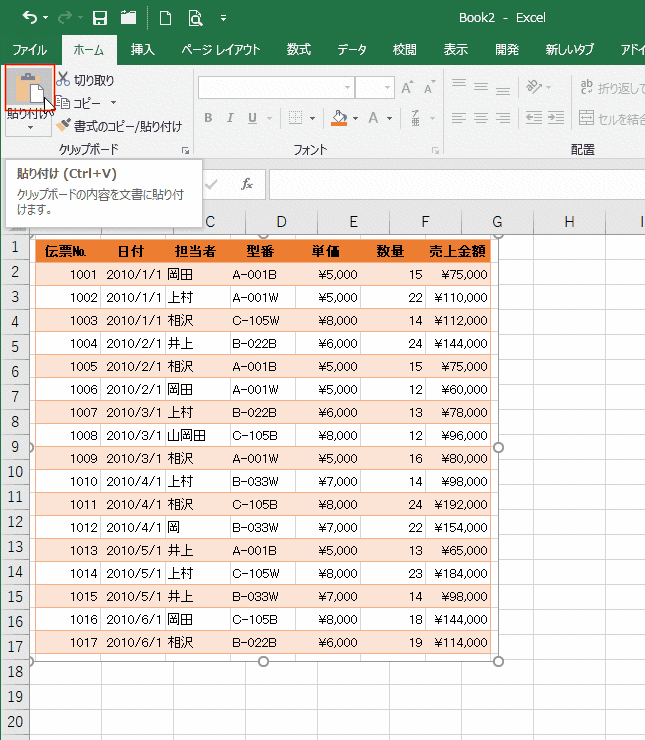The image size is (645, 740).
Task: Toggle Align Left
Action: [459, 118]
